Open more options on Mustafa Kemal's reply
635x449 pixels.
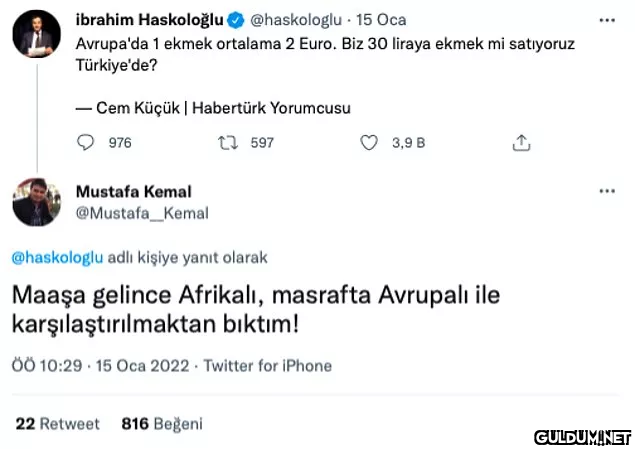(x=606, y=190)
